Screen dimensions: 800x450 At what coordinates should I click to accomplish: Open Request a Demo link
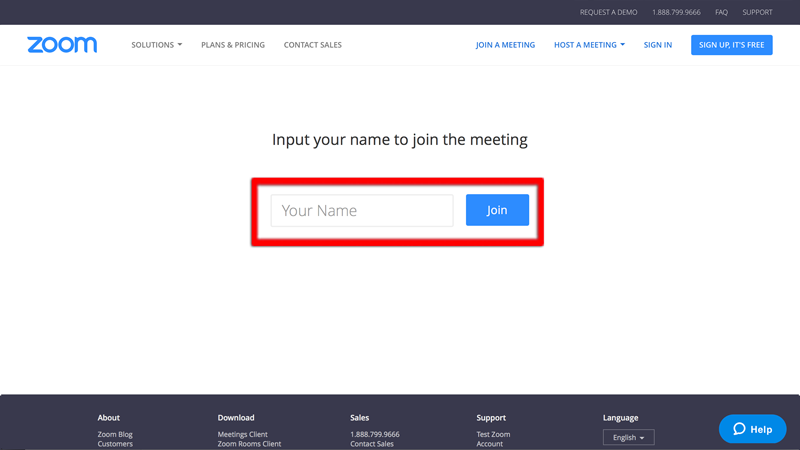608,12
